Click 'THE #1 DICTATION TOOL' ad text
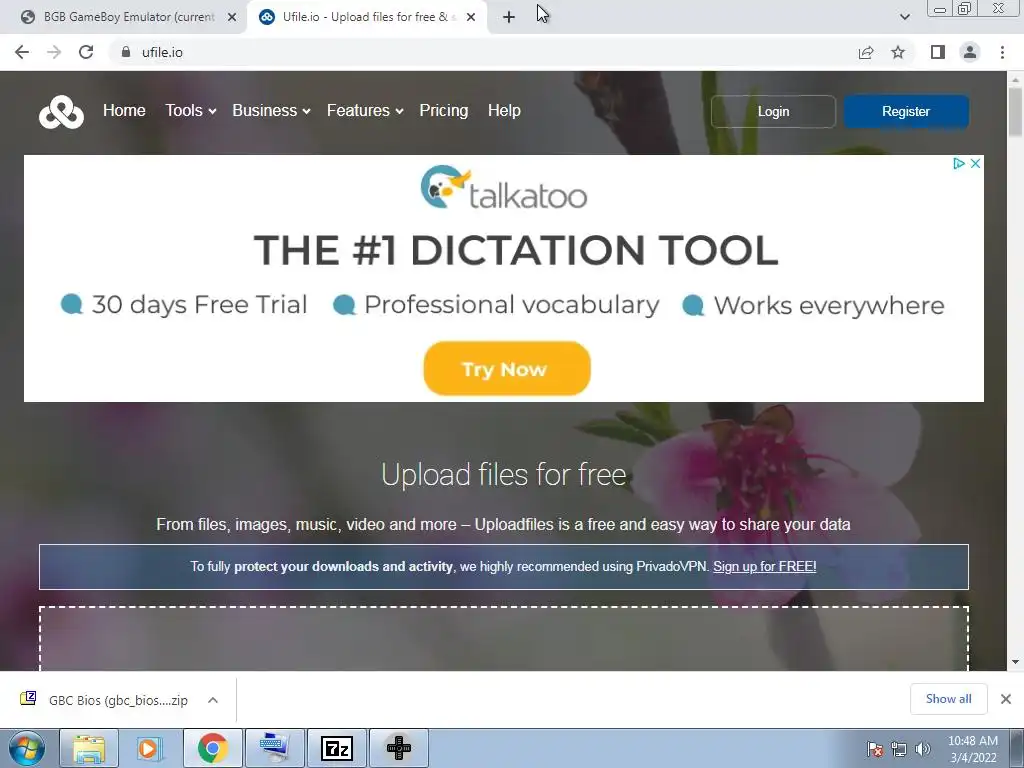1024x768 pixels. 516,250
